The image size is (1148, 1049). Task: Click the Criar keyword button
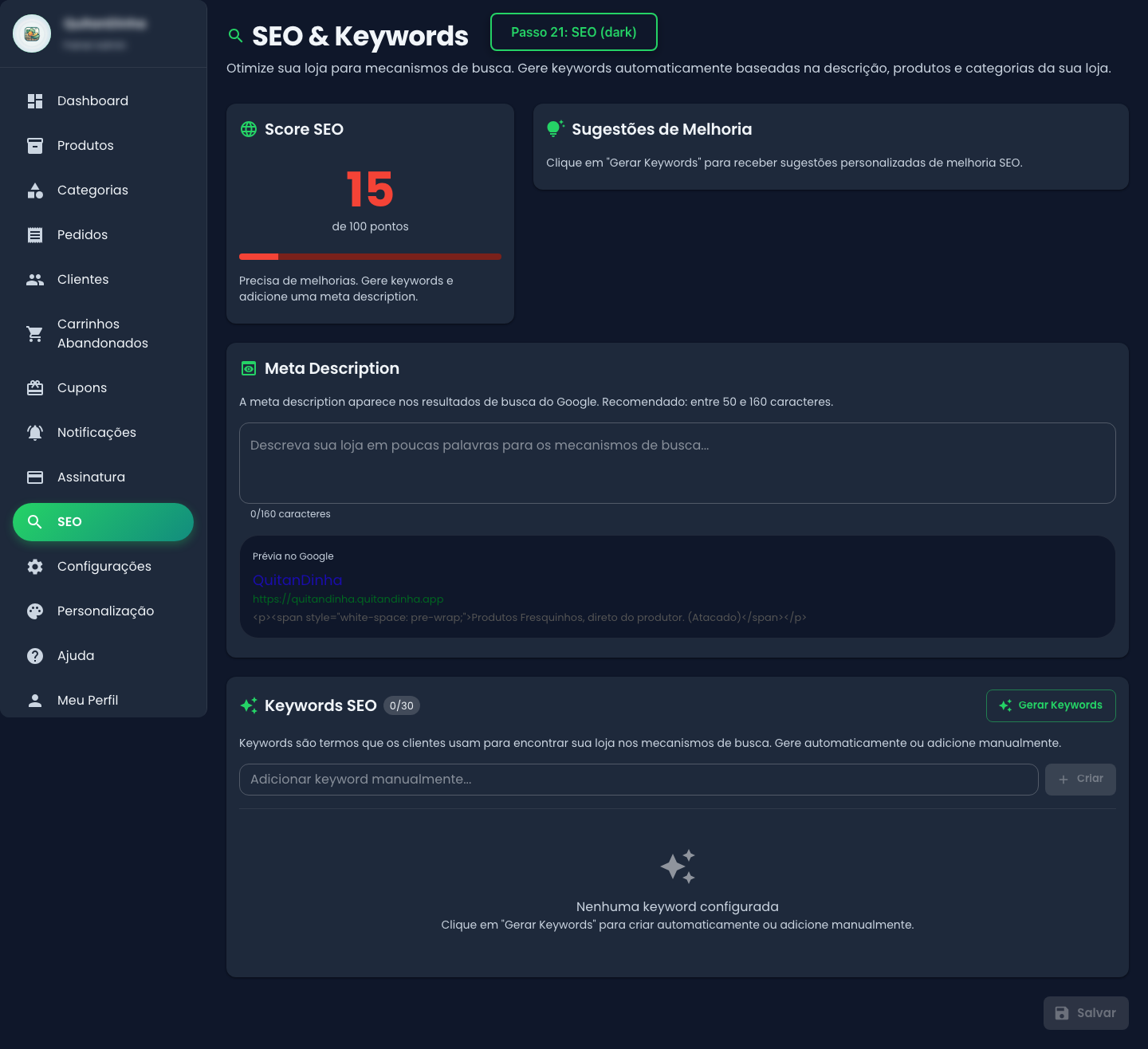pyautogui.click(x=1080, y=780)
